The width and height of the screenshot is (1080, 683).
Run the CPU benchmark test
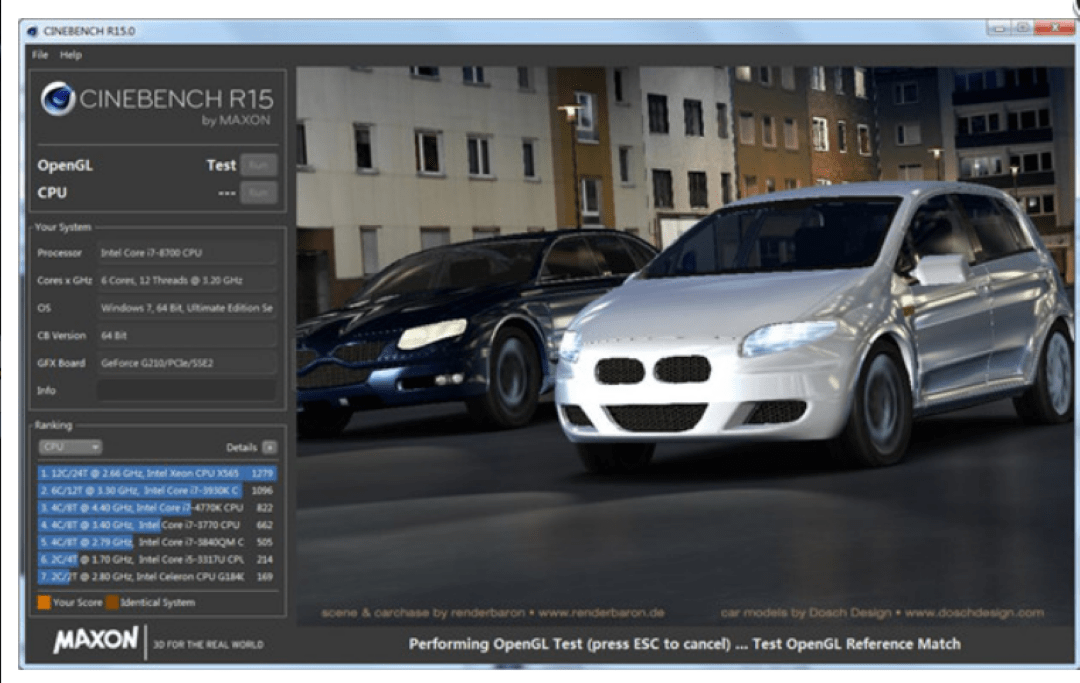pyautogui.click(x=258, y=192)
